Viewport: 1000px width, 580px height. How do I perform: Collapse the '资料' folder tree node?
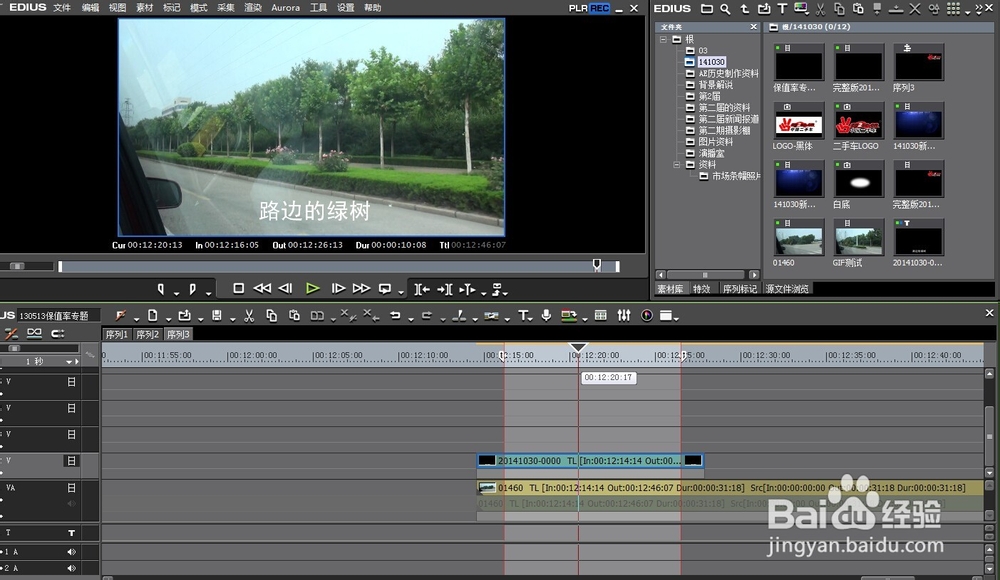pyautogui.click(x=677, y=165)
